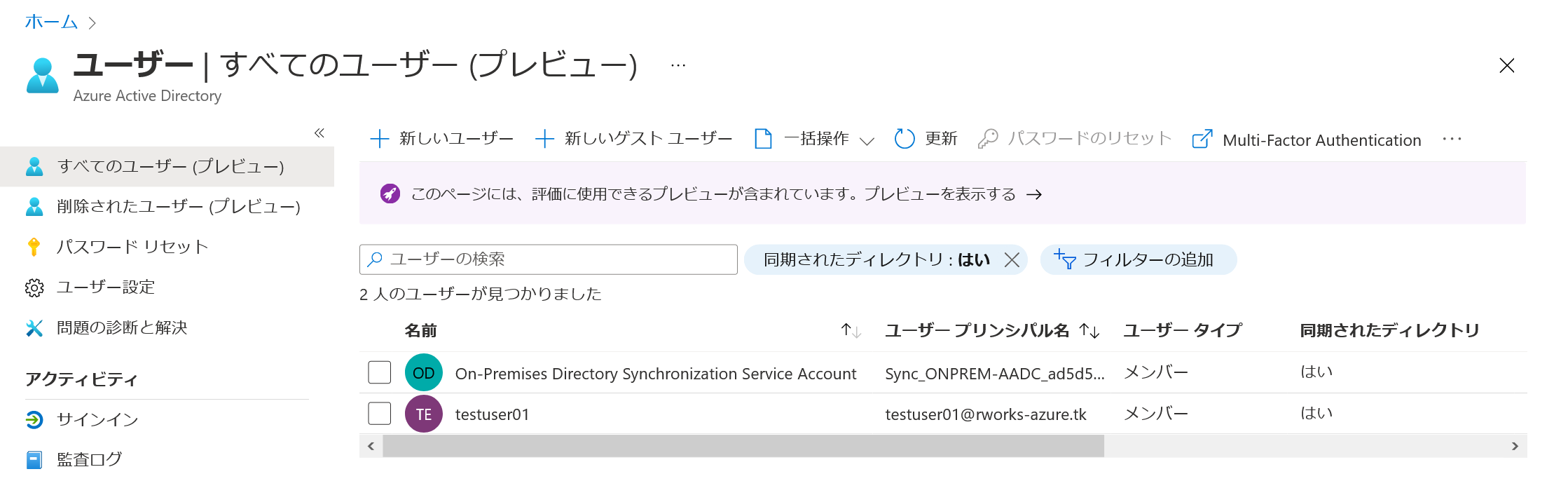The width and height of the screenshot is (1568, 488).
Task: Click the プレビューを表示する banner link
Action: 940,194
